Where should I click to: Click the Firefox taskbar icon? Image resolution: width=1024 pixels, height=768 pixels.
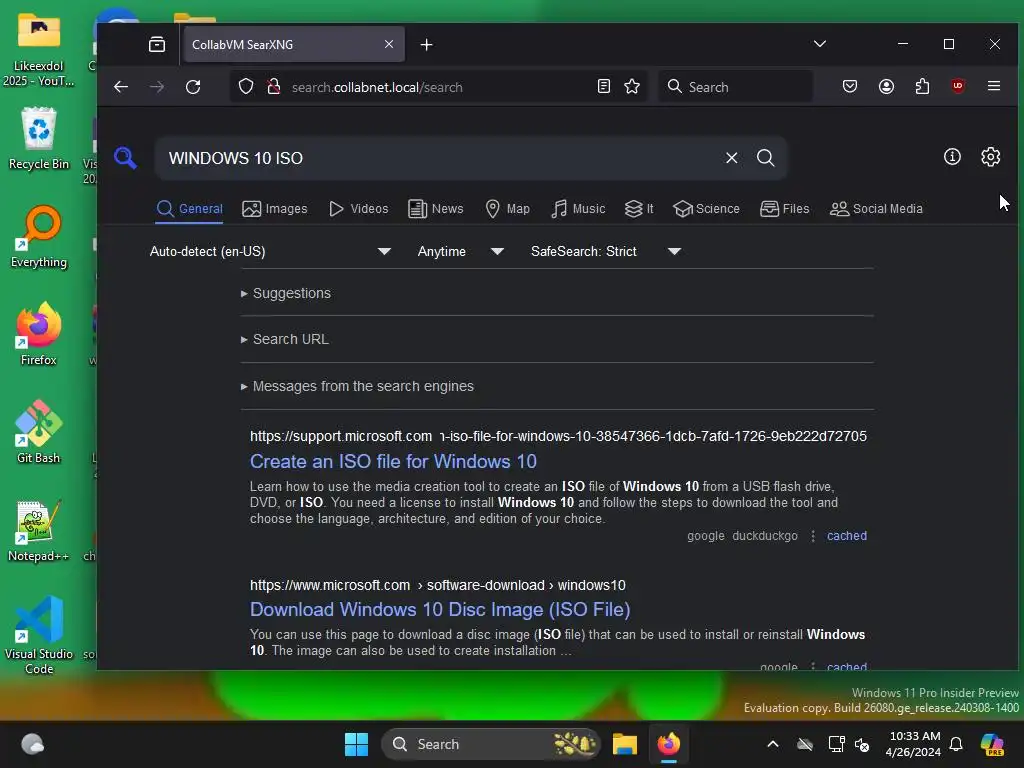668,744
